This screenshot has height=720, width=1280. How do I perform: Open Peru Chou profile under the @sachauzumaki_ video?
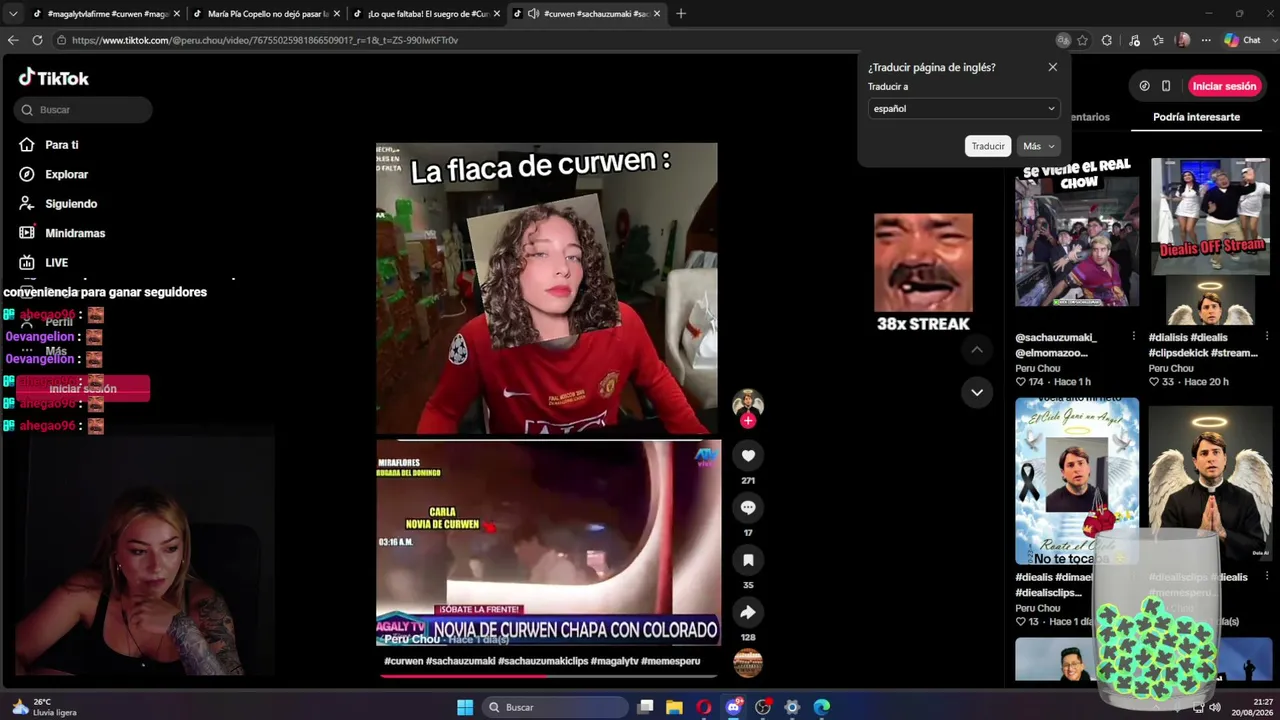tap(1038, 368)
